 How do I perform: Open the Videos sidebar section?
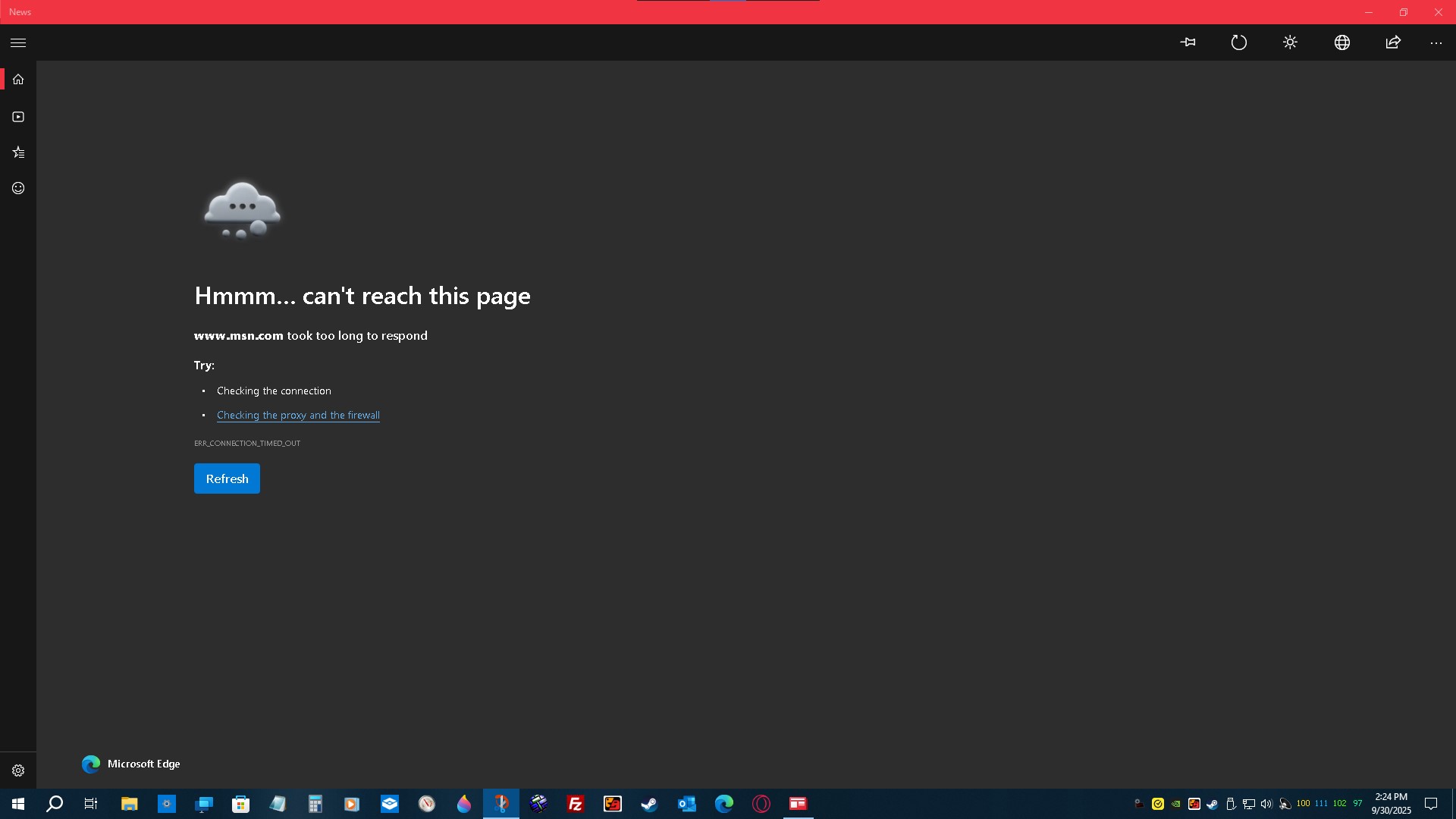pyautogui.click(x=18, y=117)
